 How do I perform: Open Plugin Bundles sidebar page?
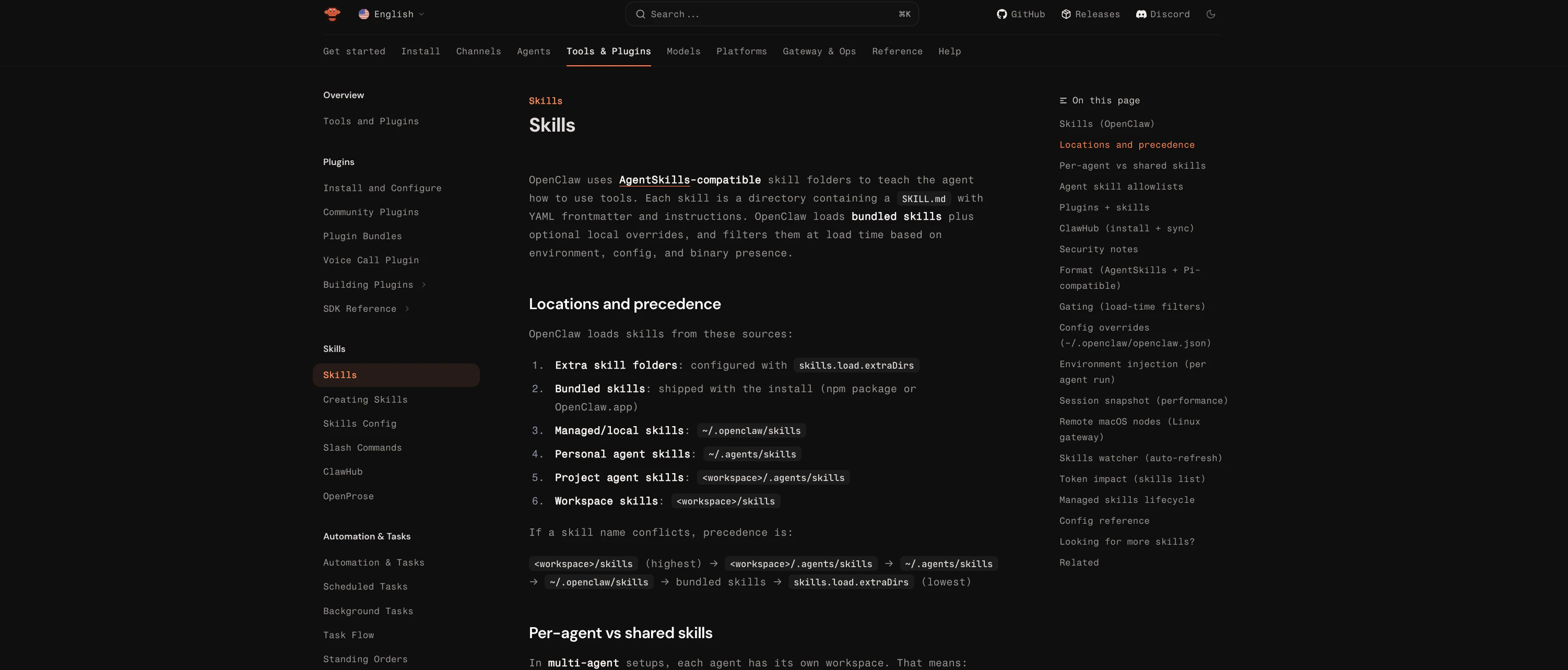coord(362,236)
